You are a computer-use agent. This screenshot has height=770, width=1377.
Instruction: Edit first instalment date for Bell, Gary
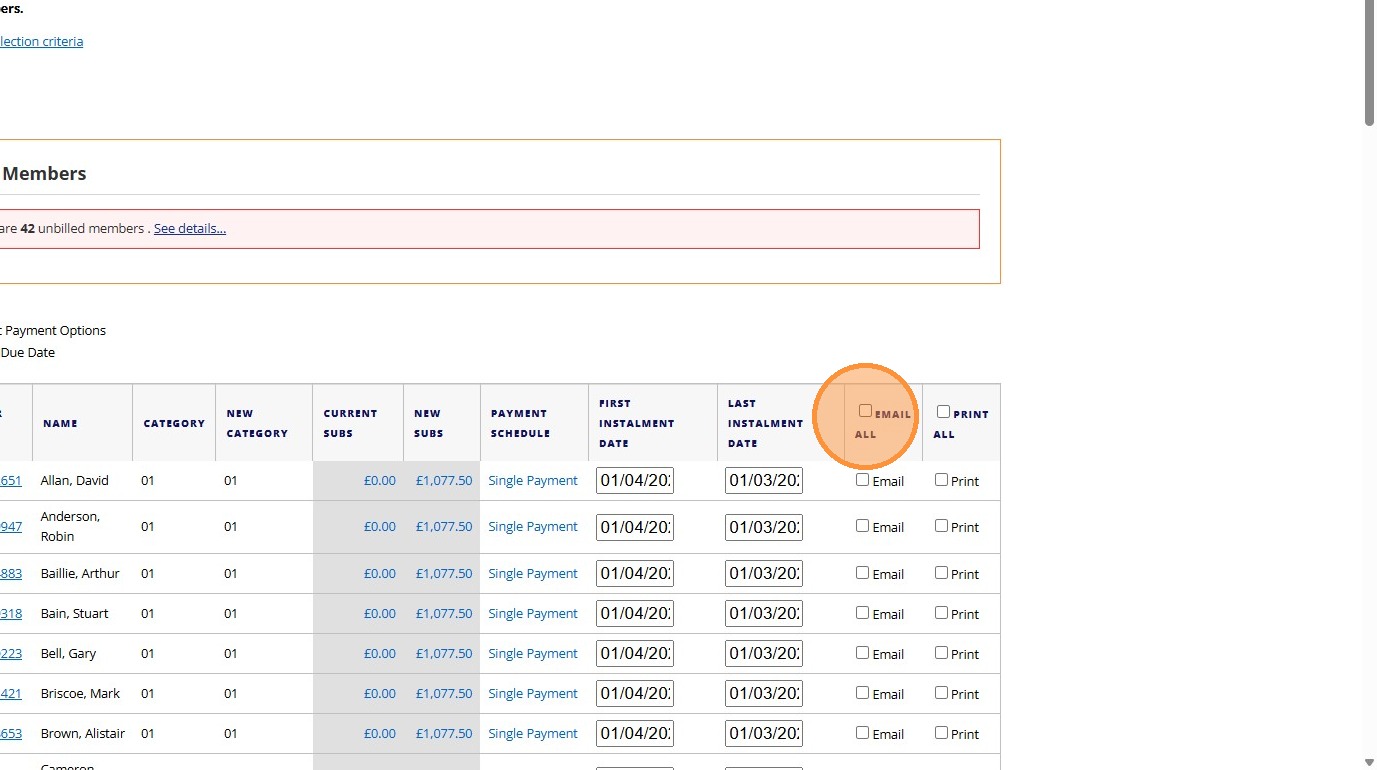tap(635, 653)
